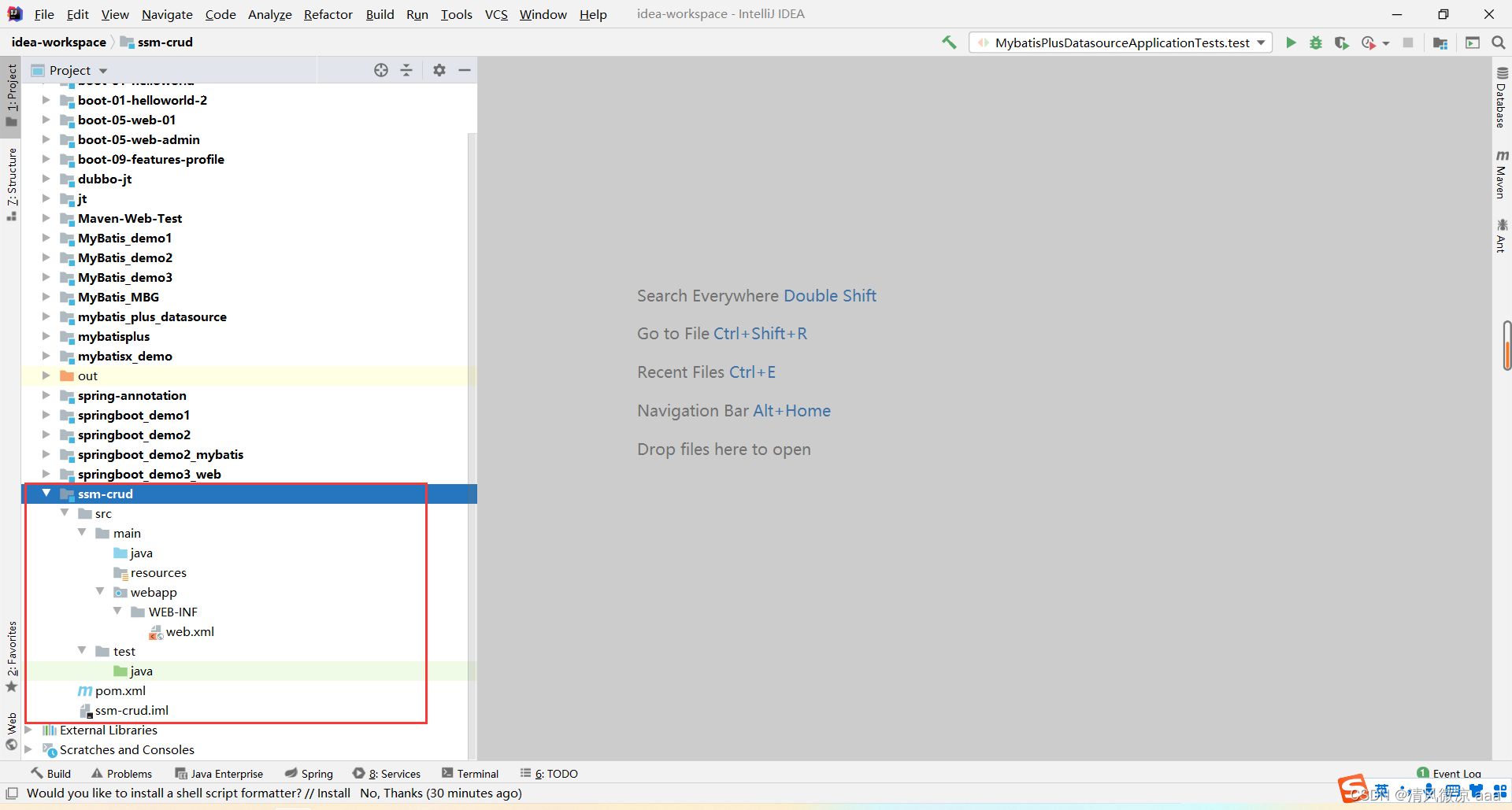Viewport: 1512px width, 810px height.
Task: Open the Event Log
Action: [1449, 774]
